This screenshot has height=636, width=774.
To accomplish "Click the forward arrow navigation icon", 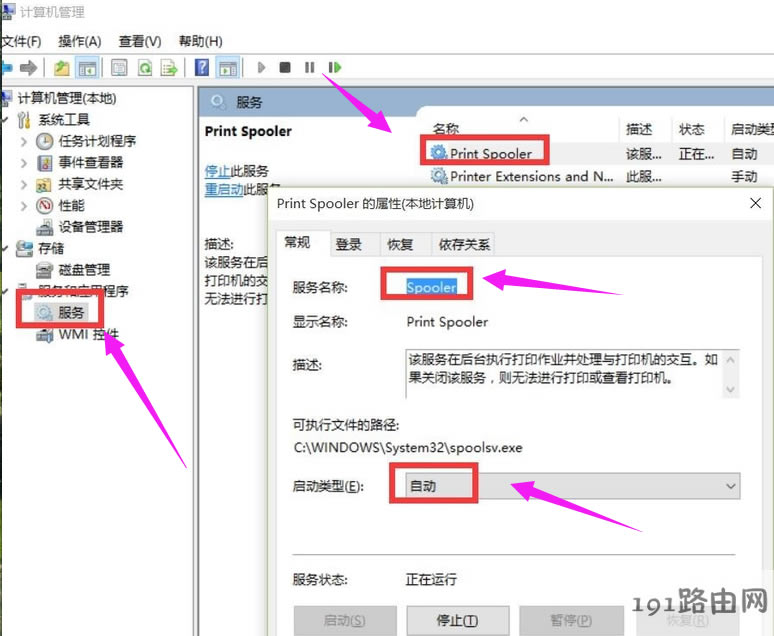I will click(x=29, y=68).
